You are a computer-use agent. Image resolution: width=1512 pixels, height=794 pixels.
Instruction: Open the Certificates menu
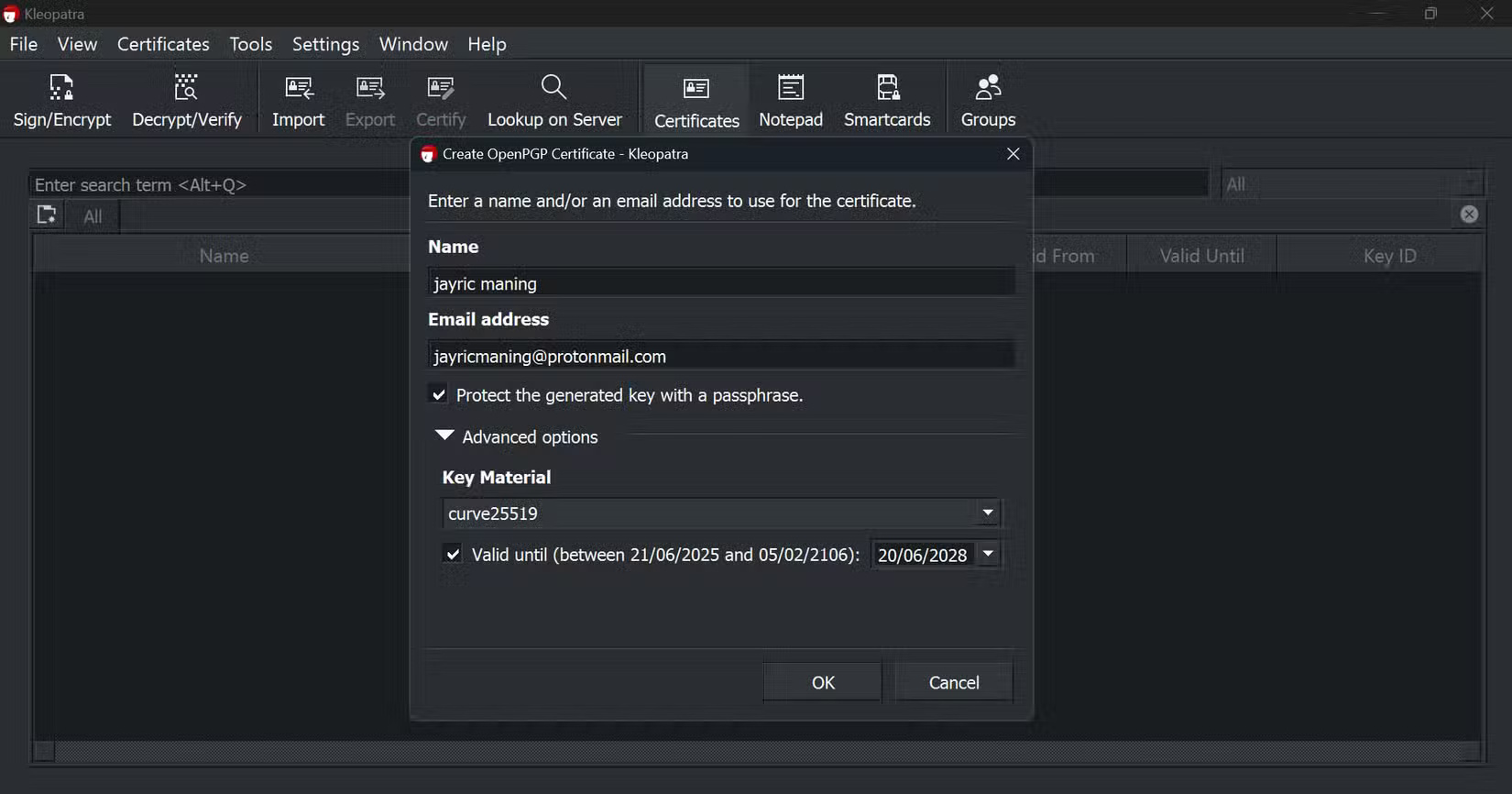(x=163, y=44)
